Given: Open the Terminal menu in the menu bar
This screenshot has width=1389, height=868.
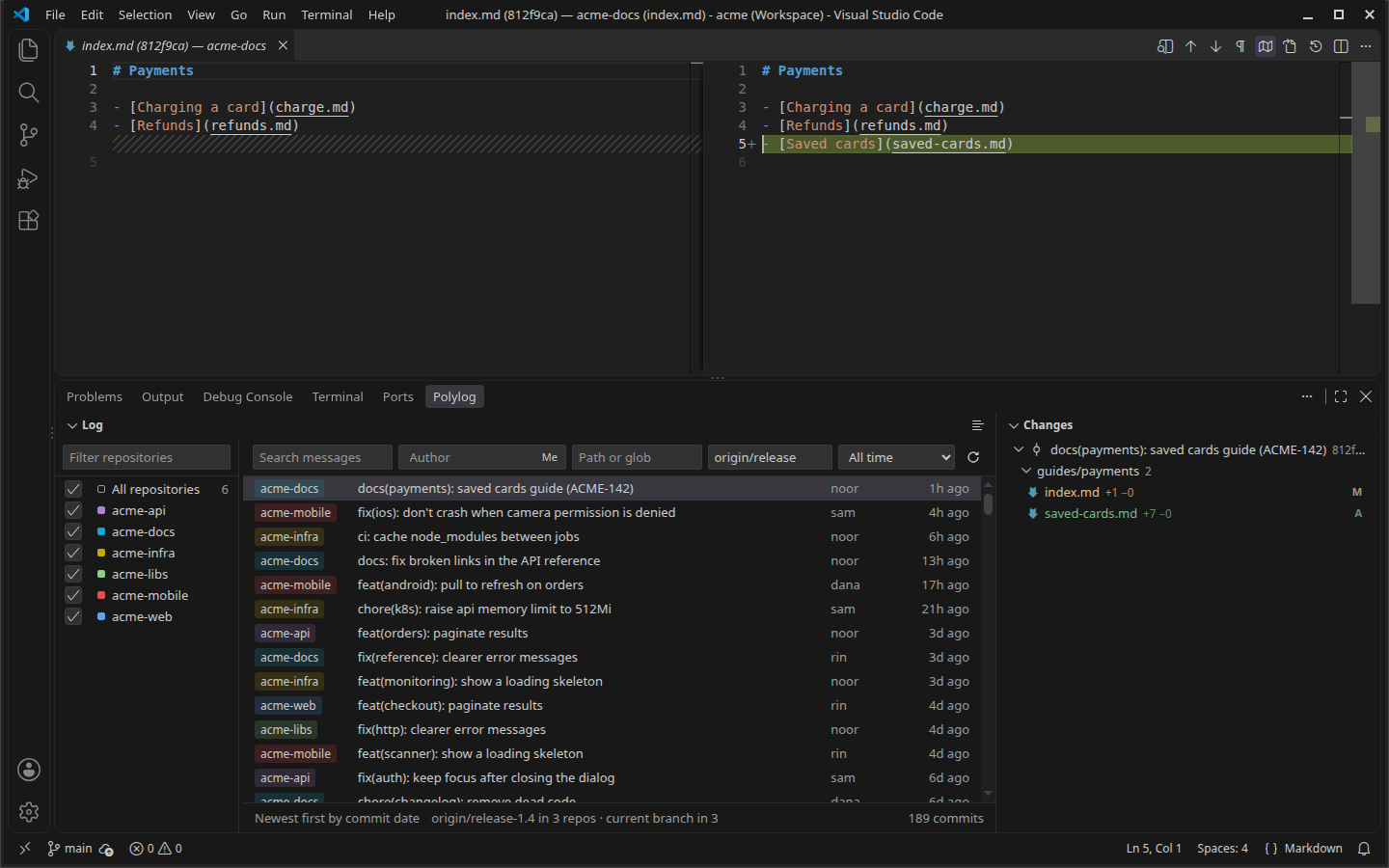Looking at the screenshot, I should 327,14.
